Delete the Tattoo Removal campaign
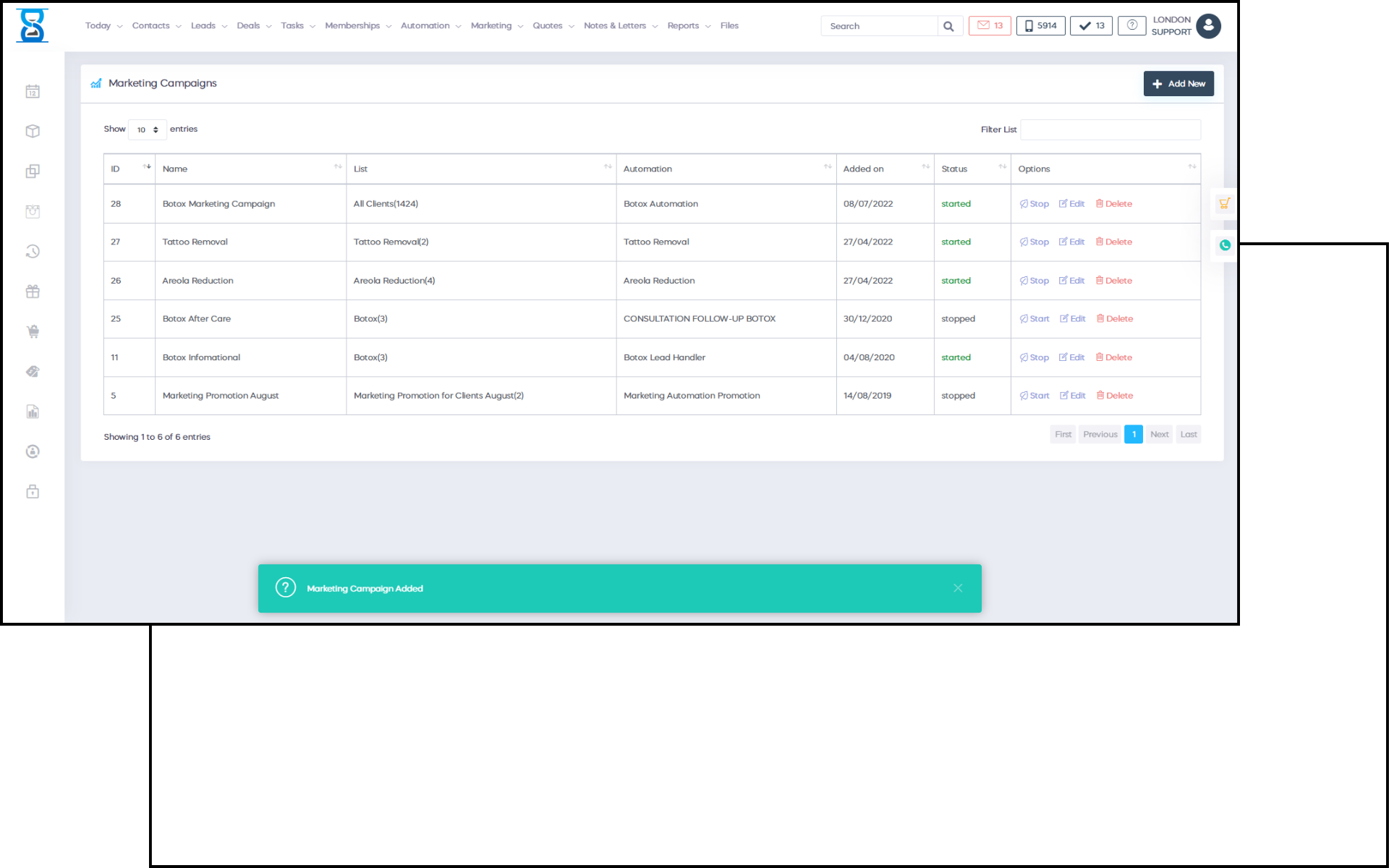Screen dimensions: 1389x868 pyautogui.click(x=1113, y=242)
